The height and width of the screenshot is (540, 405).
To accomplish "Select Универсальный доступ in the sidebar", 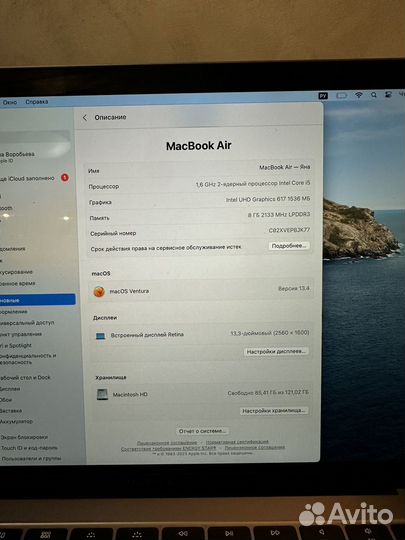I will (27, 323).
